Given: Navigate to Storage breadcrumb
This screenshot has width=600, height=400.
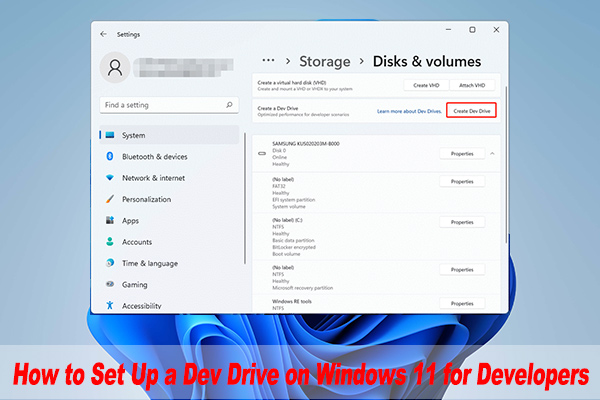Looking at the screenshot, I should [x=324, y=61].
